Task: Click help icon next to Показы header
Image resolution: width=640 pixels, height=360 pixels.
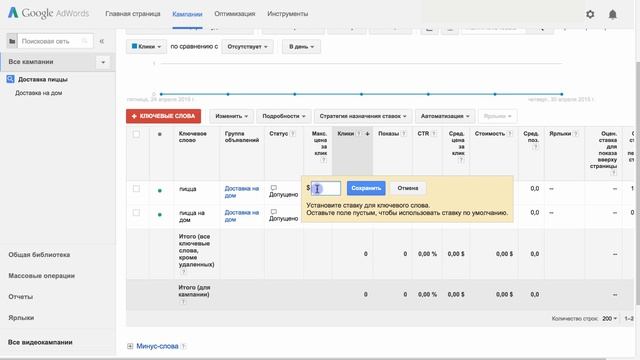Action: pos(403,134)
